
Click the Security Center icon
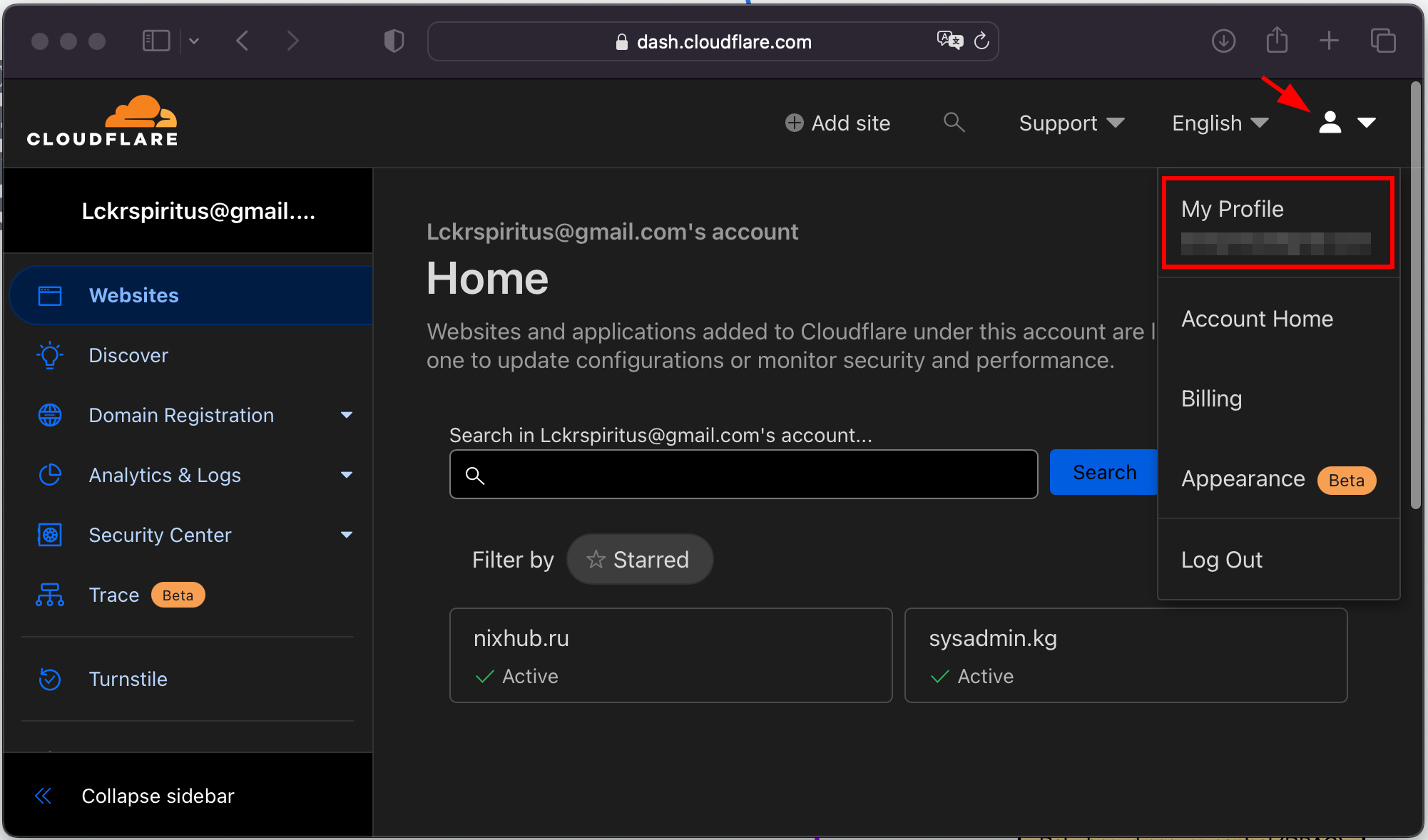pyautogui.click(x=50, y=535)
